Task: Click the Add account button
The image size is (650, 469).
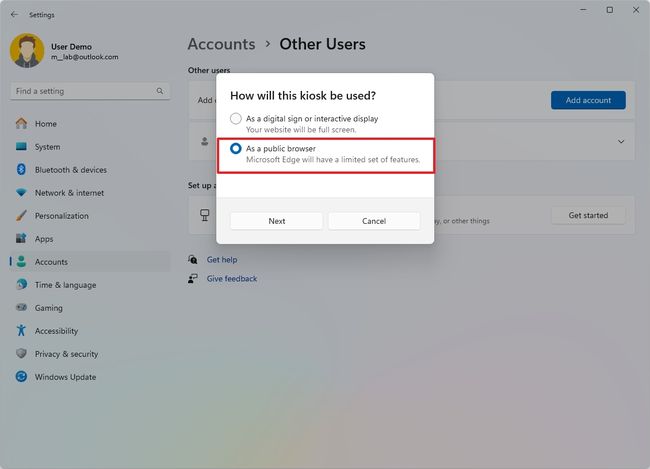Action: pos(588,100)
